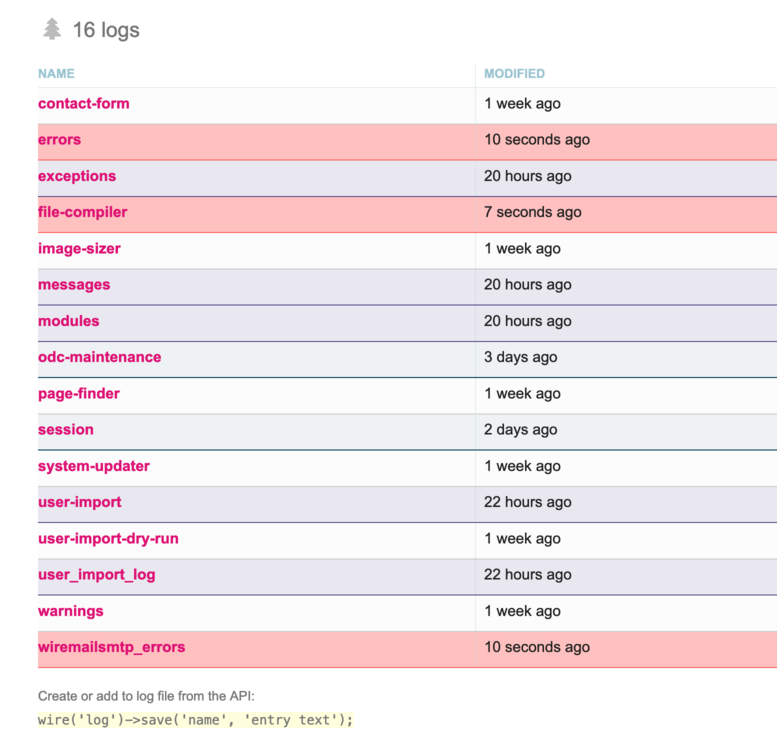Open the user_import_log entry
Image resolution: width=777 pixels, height=750 pixels.
click(97, 575)
